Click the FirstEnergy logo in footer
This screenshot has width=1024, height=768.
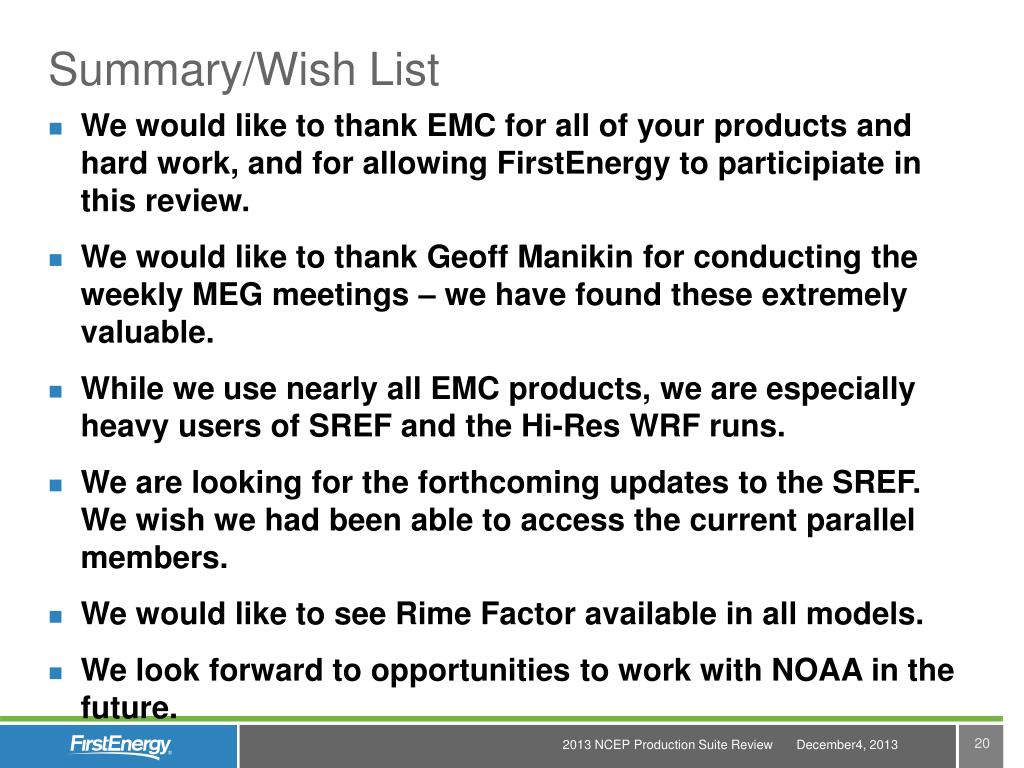click(120, 744)
